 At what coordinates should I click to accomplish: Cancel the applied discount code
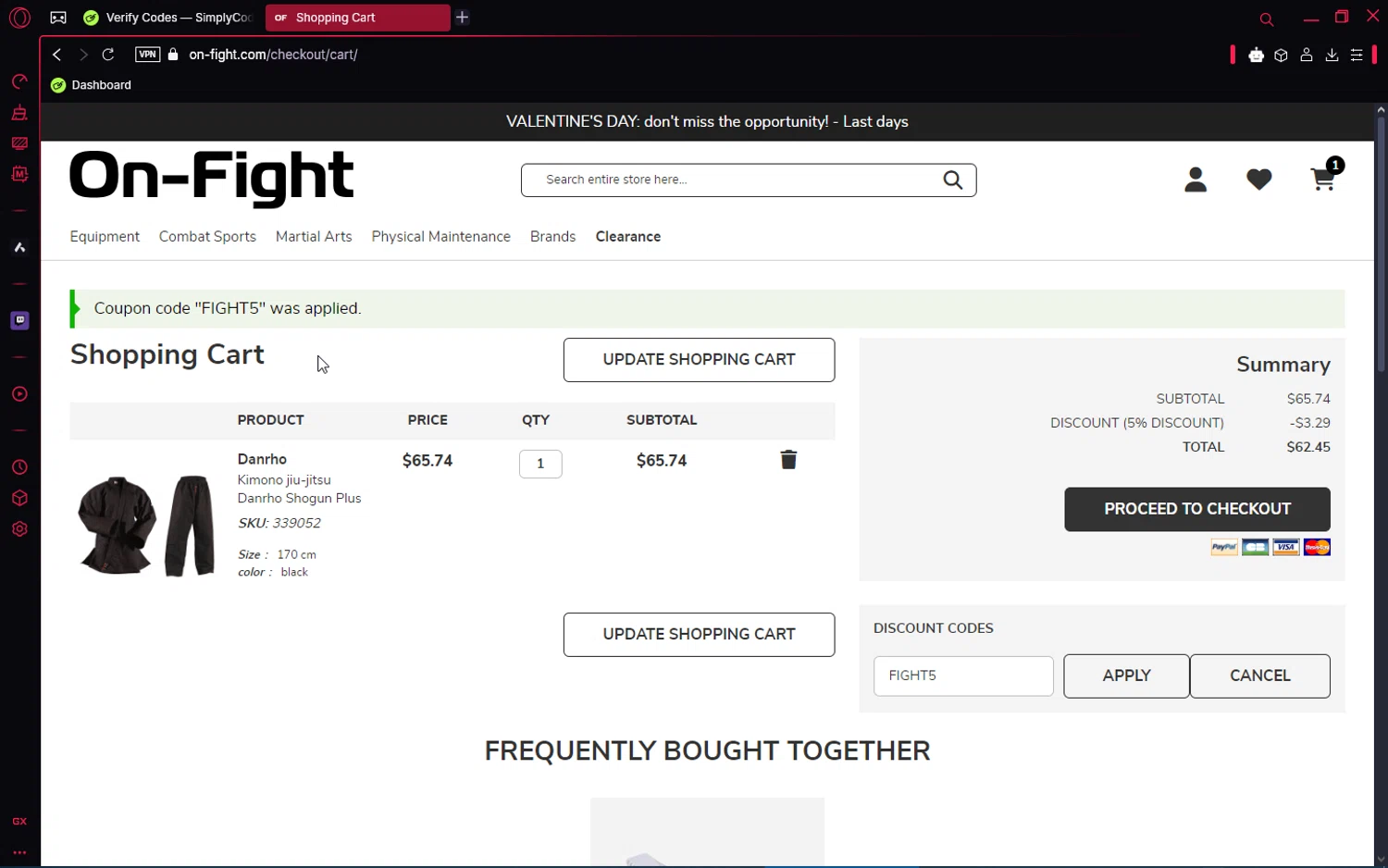[1260, 676]
